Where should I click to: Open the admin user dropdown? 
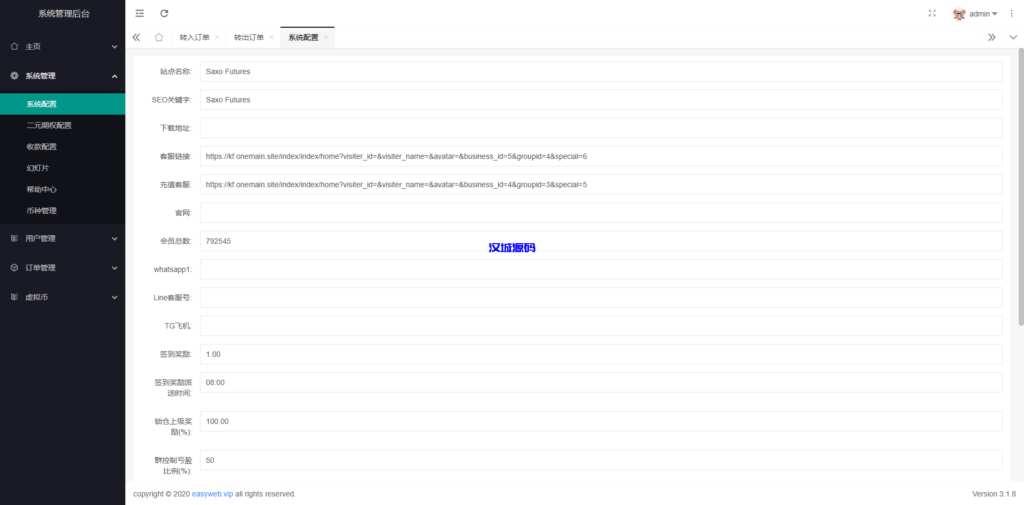pyautogui.click(x=975, y=14)
